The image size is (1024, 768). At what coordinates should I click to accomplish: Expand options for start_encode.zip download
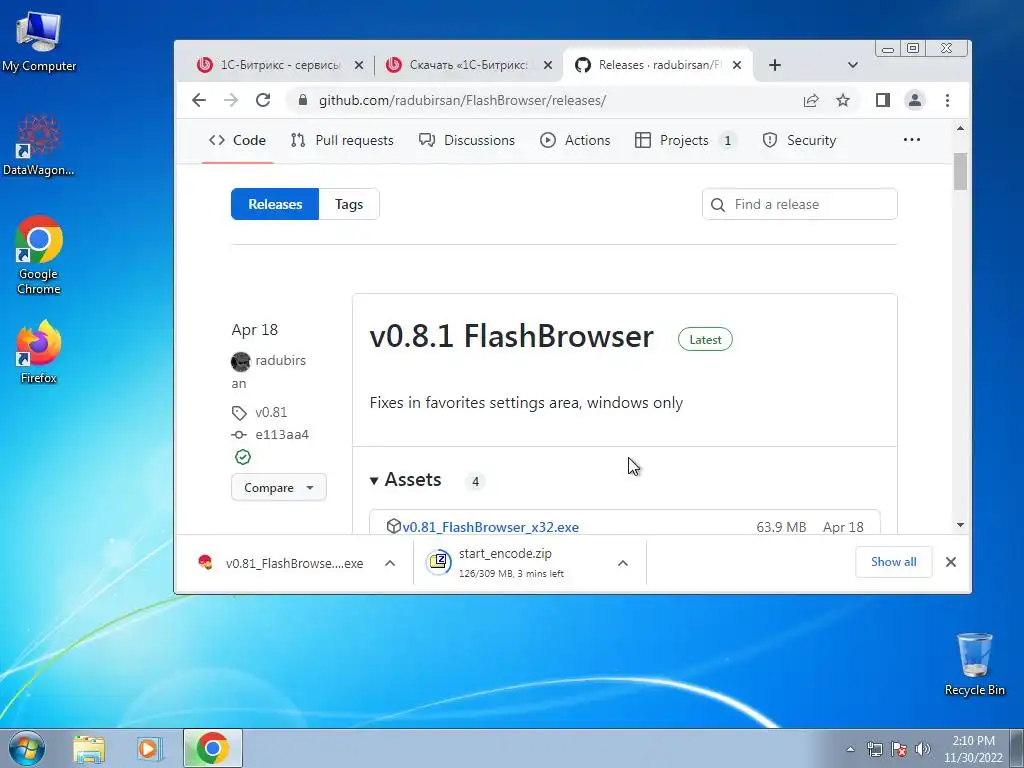623,563
